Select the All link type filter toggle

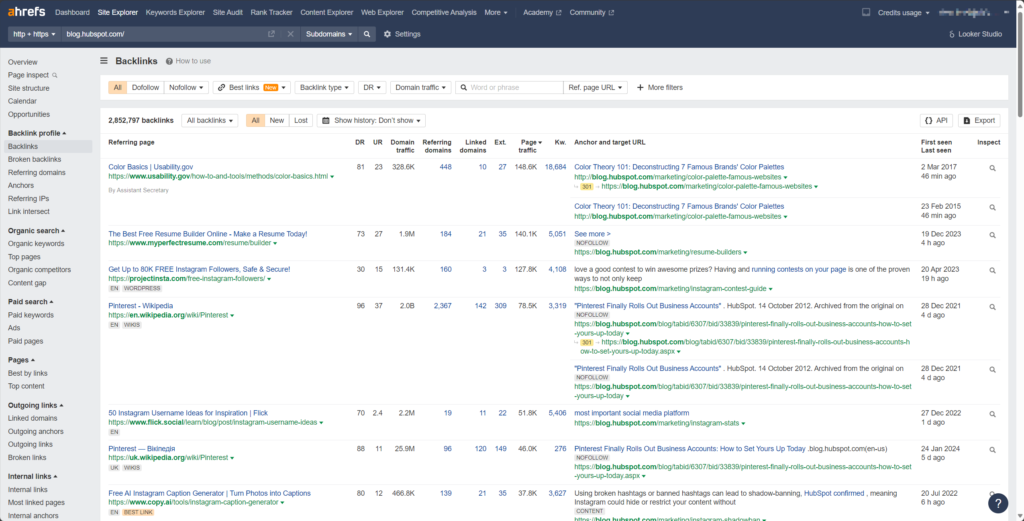tap(118, 87)
